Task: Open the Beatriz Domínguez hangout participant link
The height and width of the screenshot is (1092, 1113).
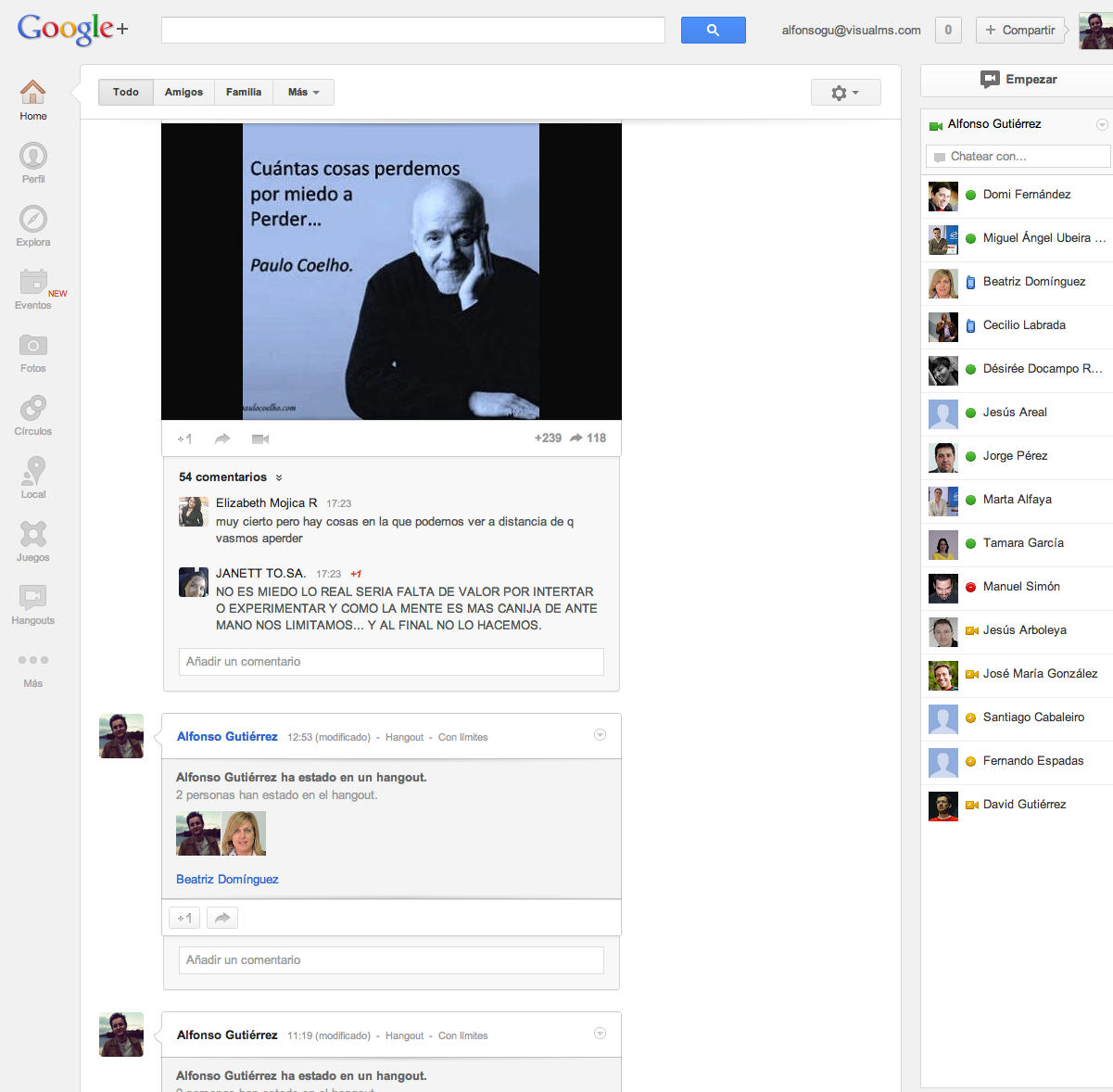Action: [x=227, y=879]
